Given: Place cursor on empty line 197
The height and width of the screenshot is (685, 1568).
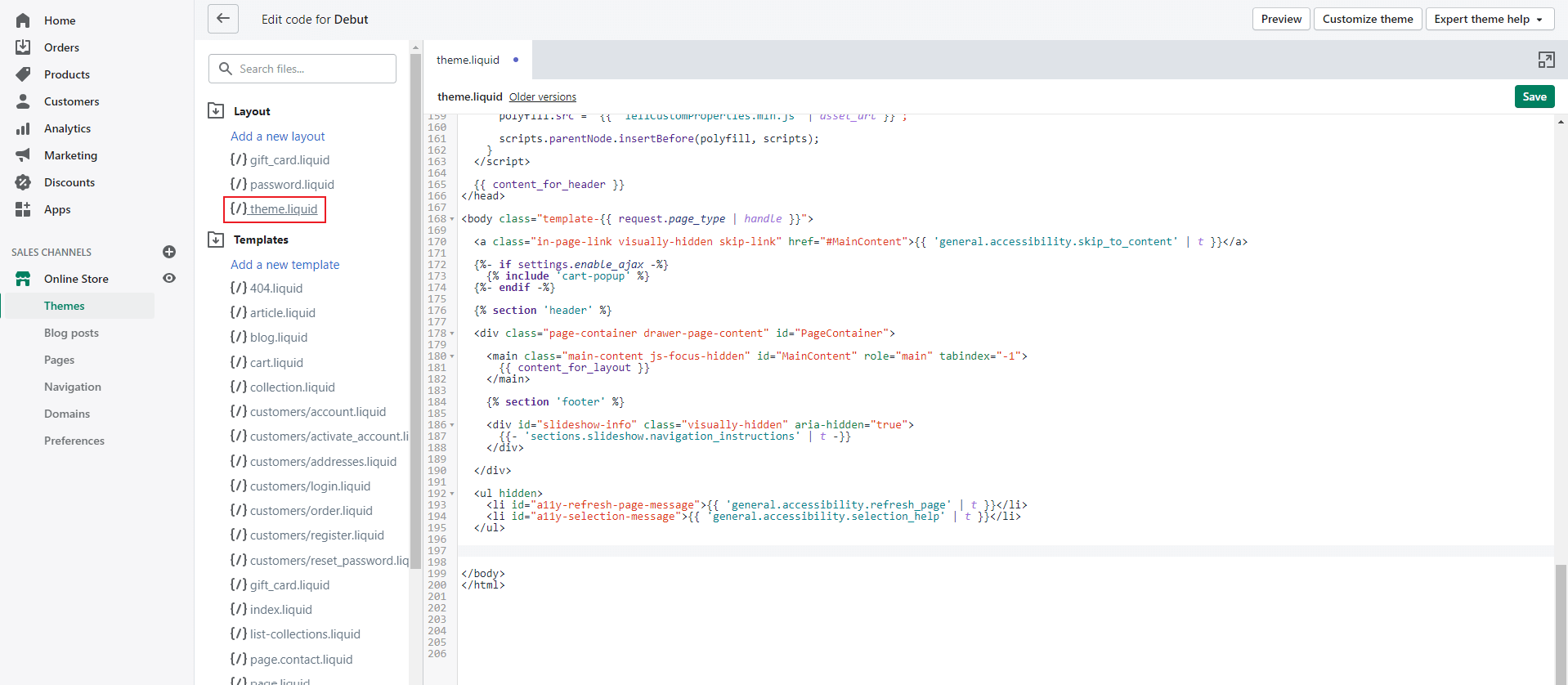Looking at the screenshot, I should coord(1006,551).
